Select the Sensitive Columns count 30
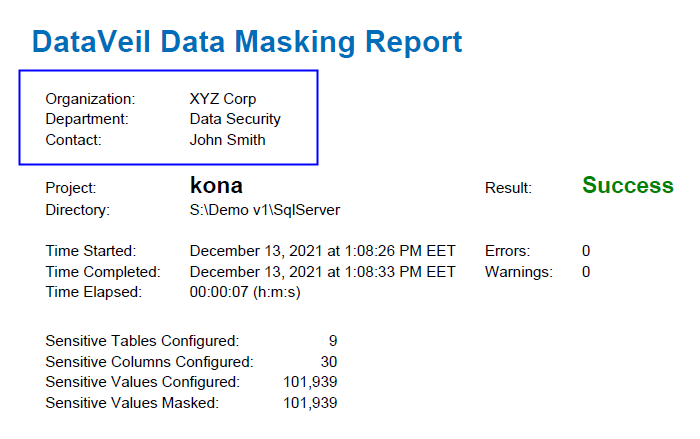 [329, 362]
